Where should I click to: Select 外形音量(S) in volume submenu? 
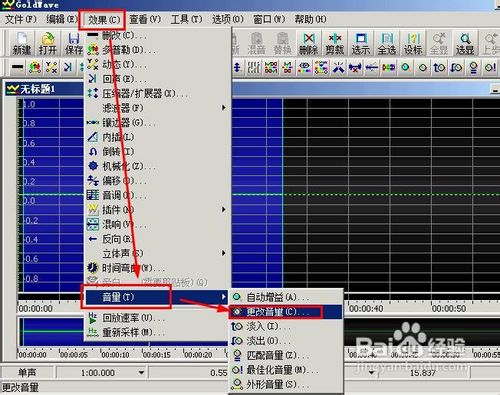(286, 384)
